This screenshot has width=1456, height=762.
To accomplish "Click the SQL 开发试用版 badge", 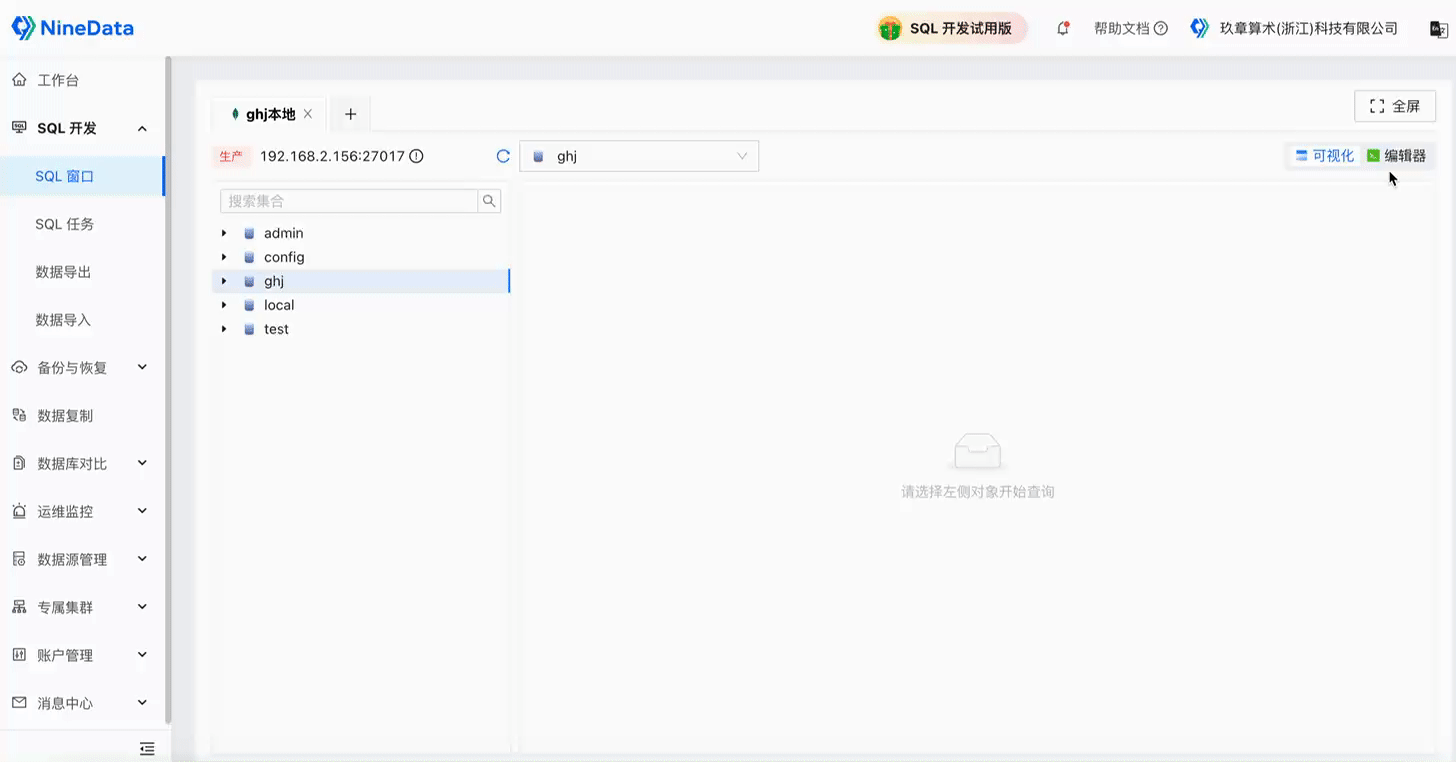I will pyautogui.click(x=951, y=29).
